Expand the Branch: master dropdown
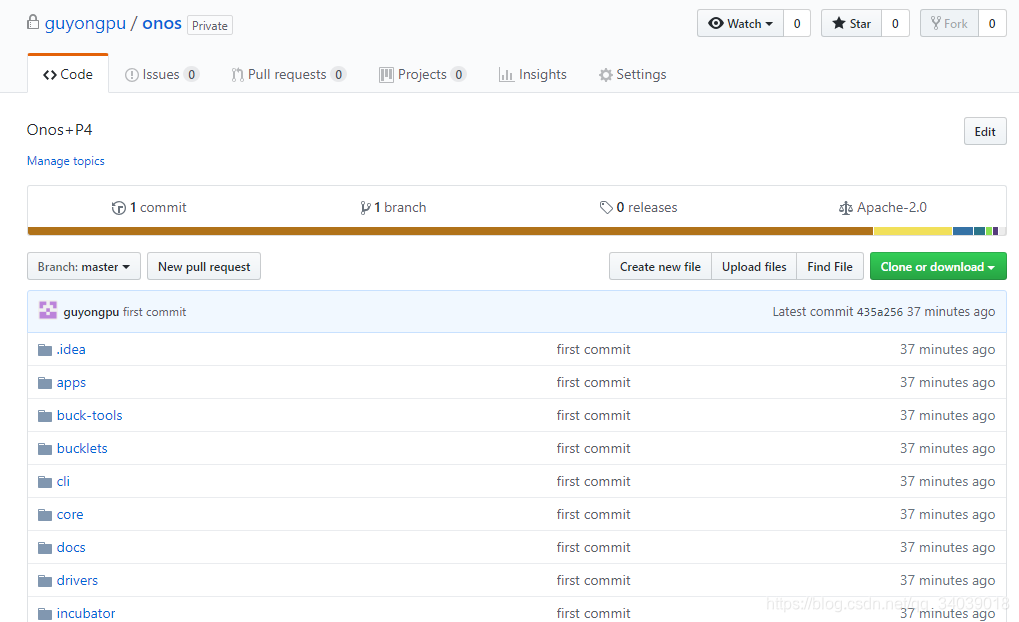This screenshot has height=622, width=1019. [84, 266]
